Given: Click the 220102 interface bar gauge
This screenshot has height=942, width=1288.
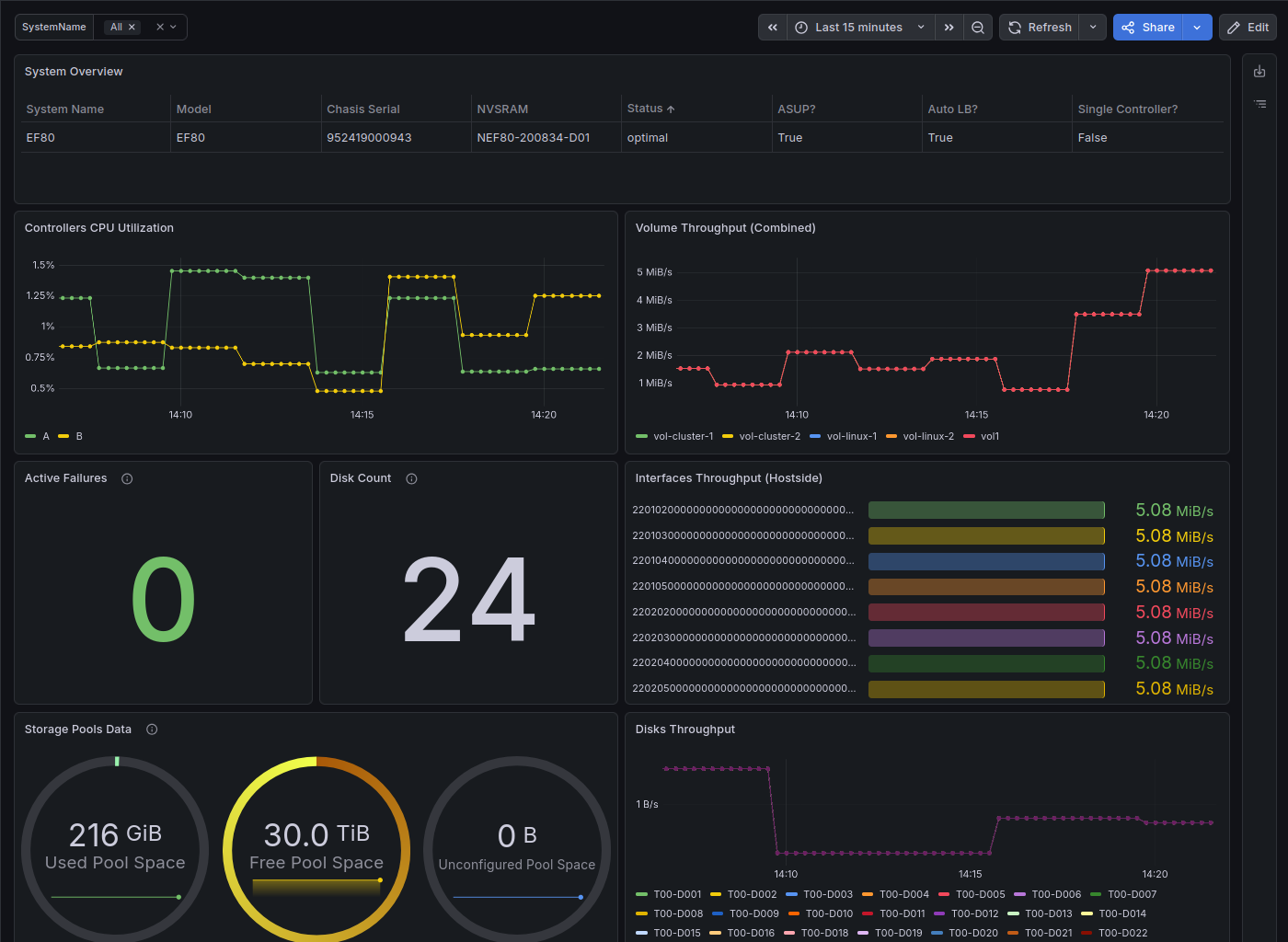Looking at the screenshot, I should tap(986, 511).
